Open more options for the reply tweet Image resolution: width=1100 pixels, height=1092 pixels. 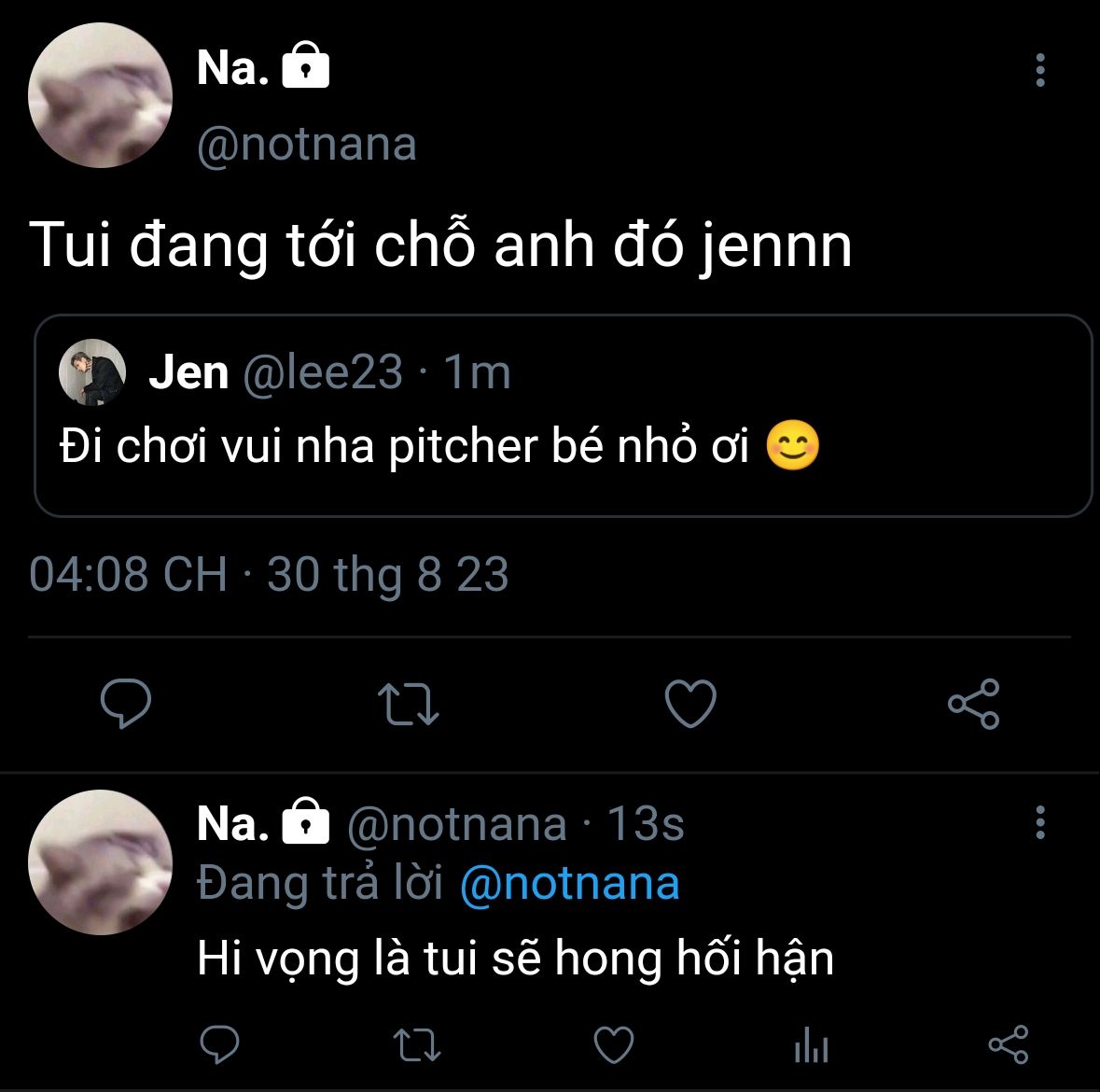(x=1040, y=823)
